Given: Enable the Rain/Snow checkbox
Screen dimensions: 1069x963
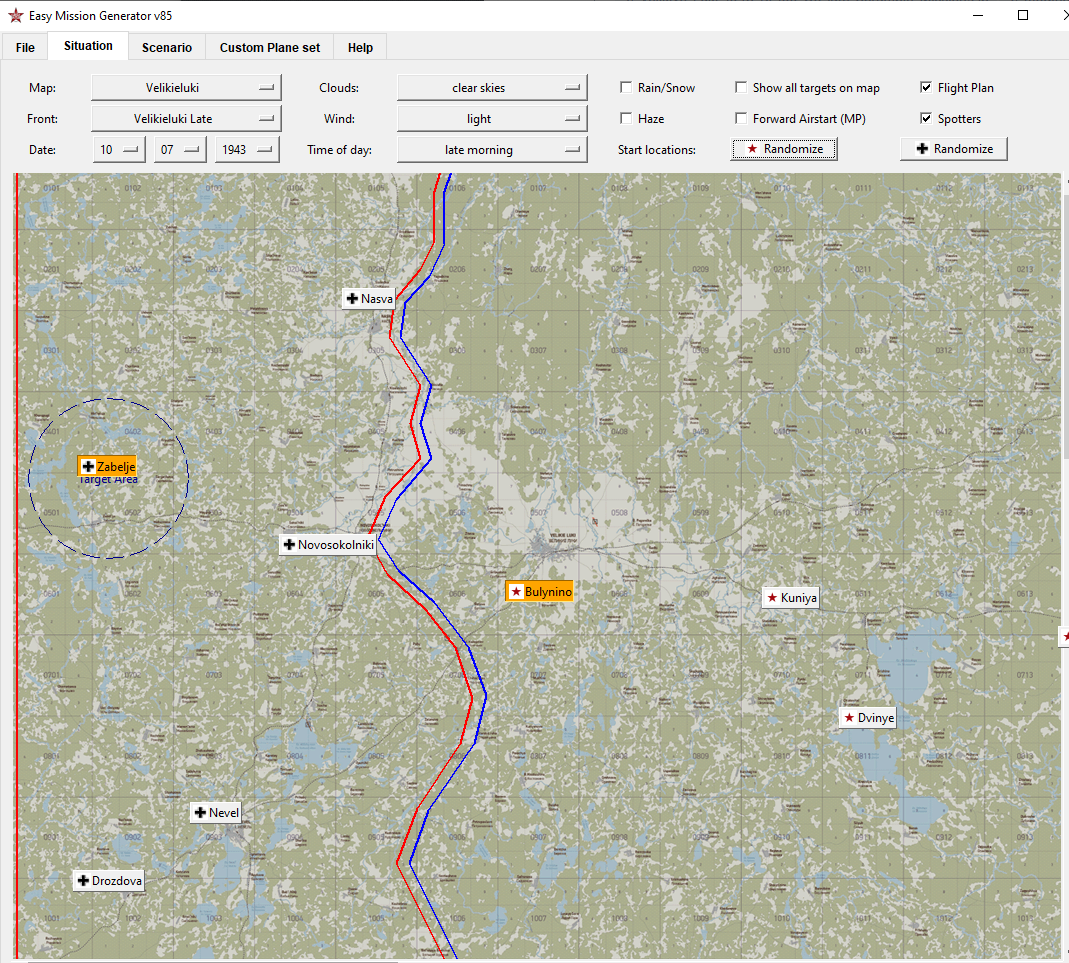Looking at the screenshot, I should pyautogui.click(x=626, y=87).
